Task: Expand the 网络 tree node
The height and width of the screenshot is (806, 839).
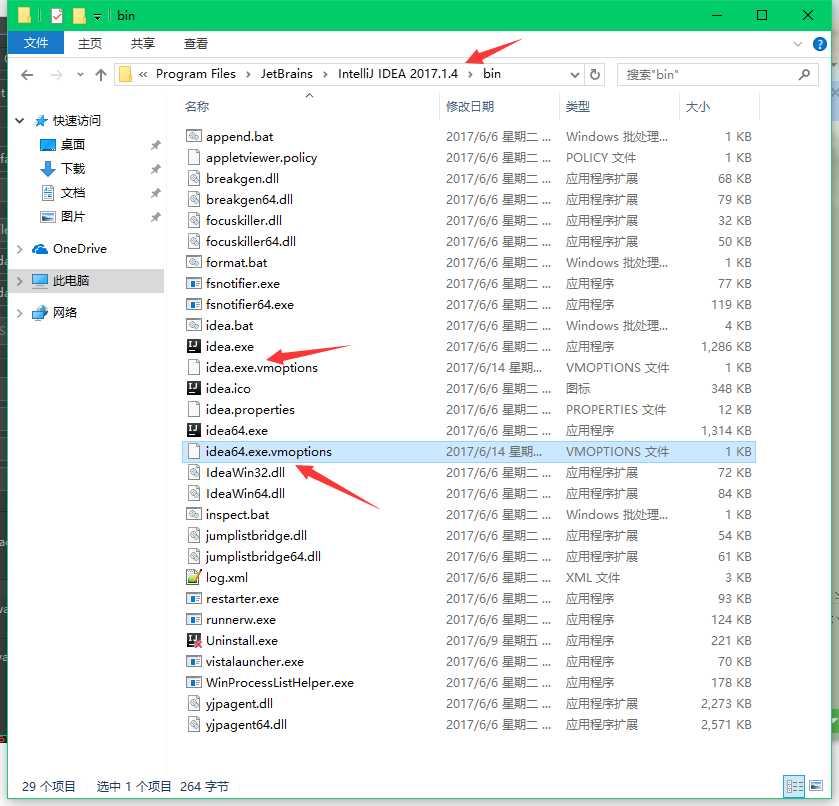Action: [x=20, y=313]
